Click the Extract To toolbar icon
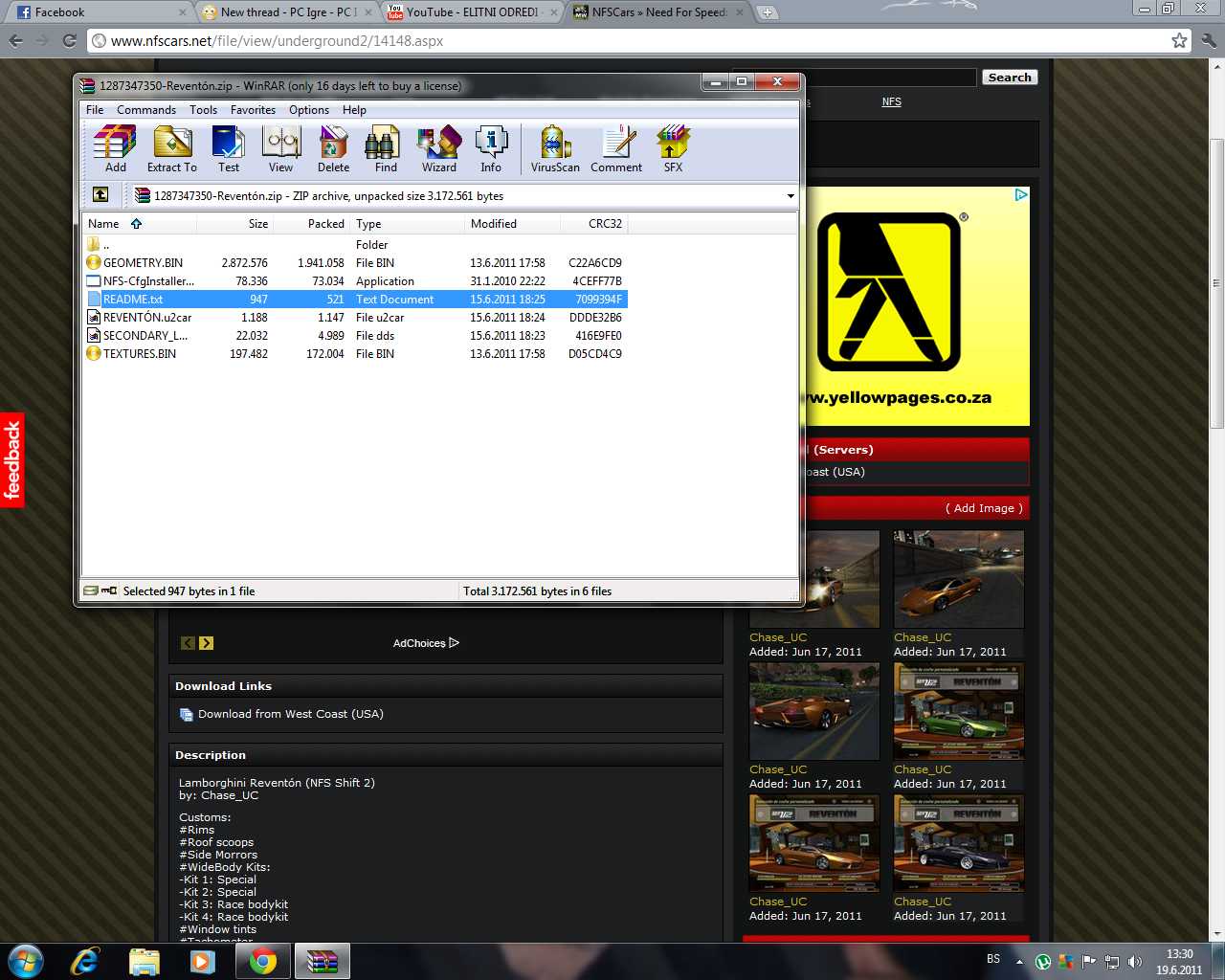 pyautogui.click(x=172, y=148)
